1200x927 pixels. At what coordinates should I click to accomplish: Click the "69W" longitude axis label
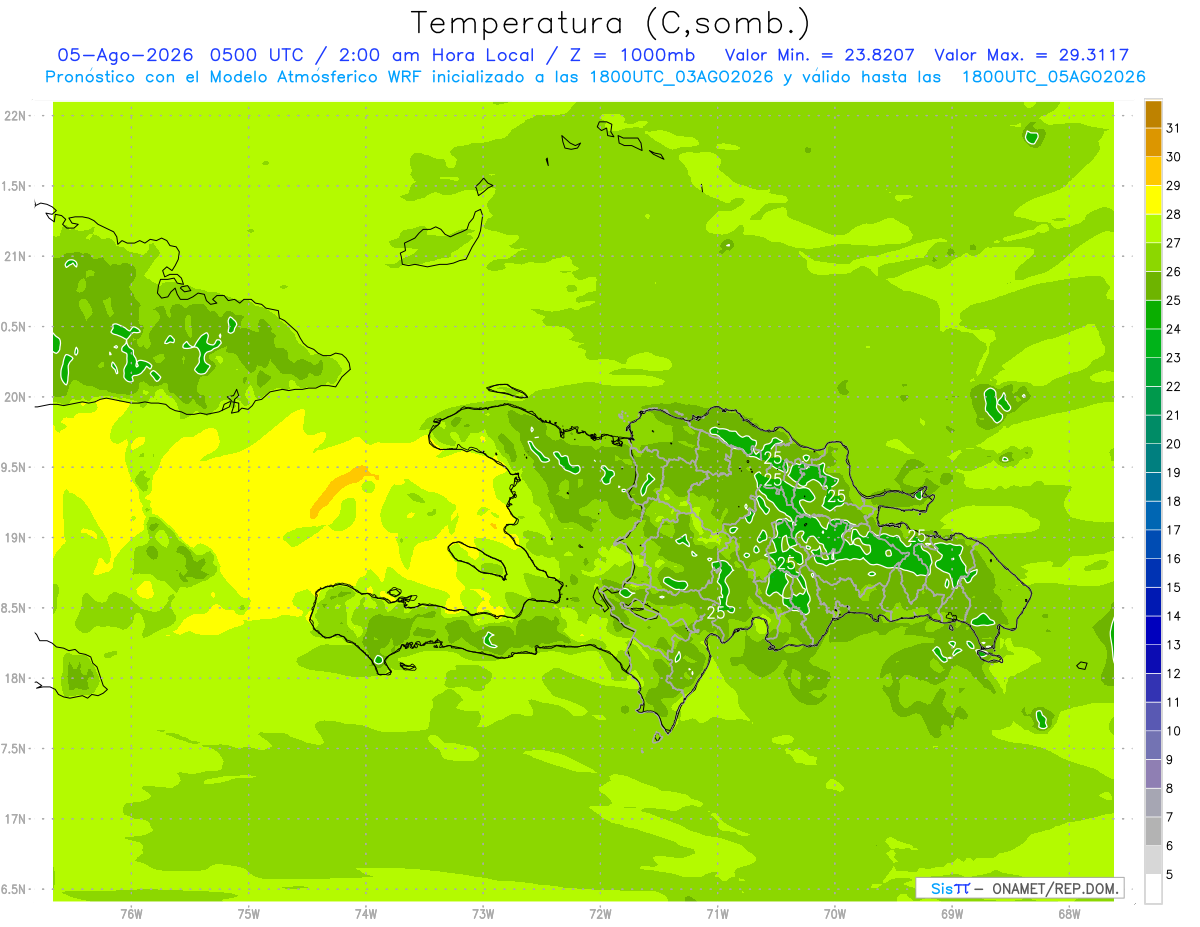952,913
